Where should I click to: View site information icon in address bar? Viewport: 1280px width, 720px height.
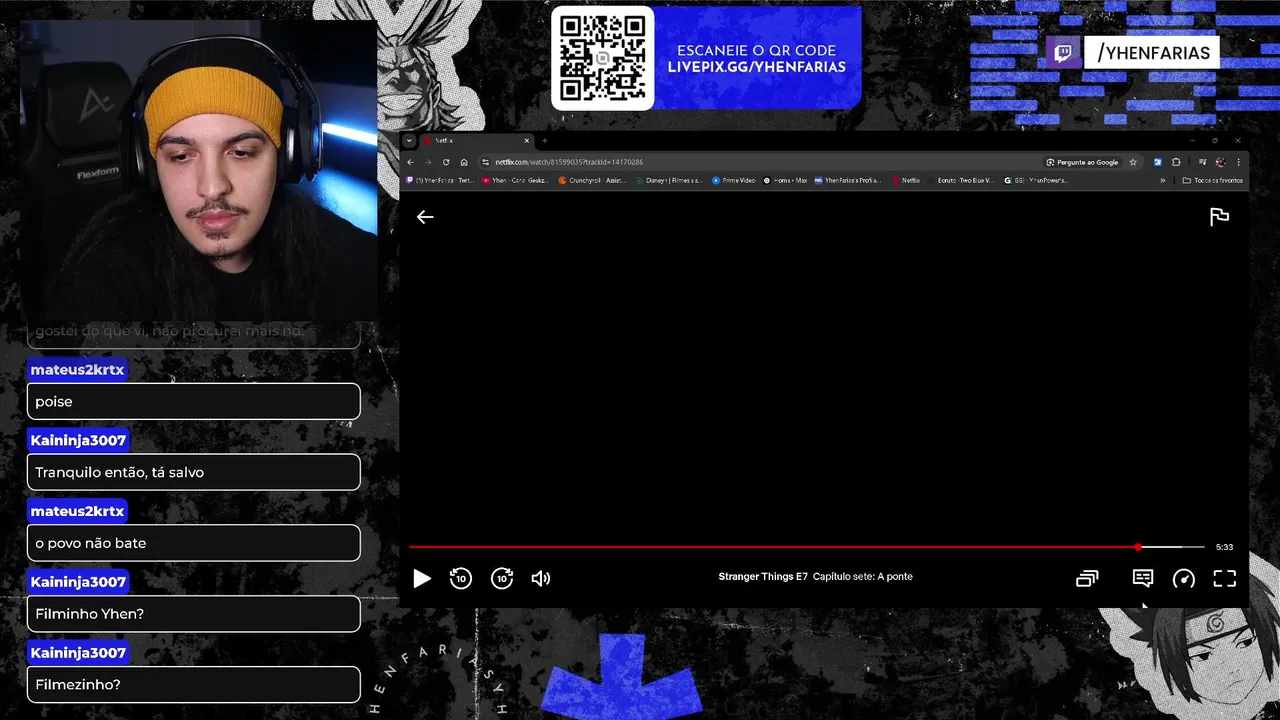coord(485,162)
